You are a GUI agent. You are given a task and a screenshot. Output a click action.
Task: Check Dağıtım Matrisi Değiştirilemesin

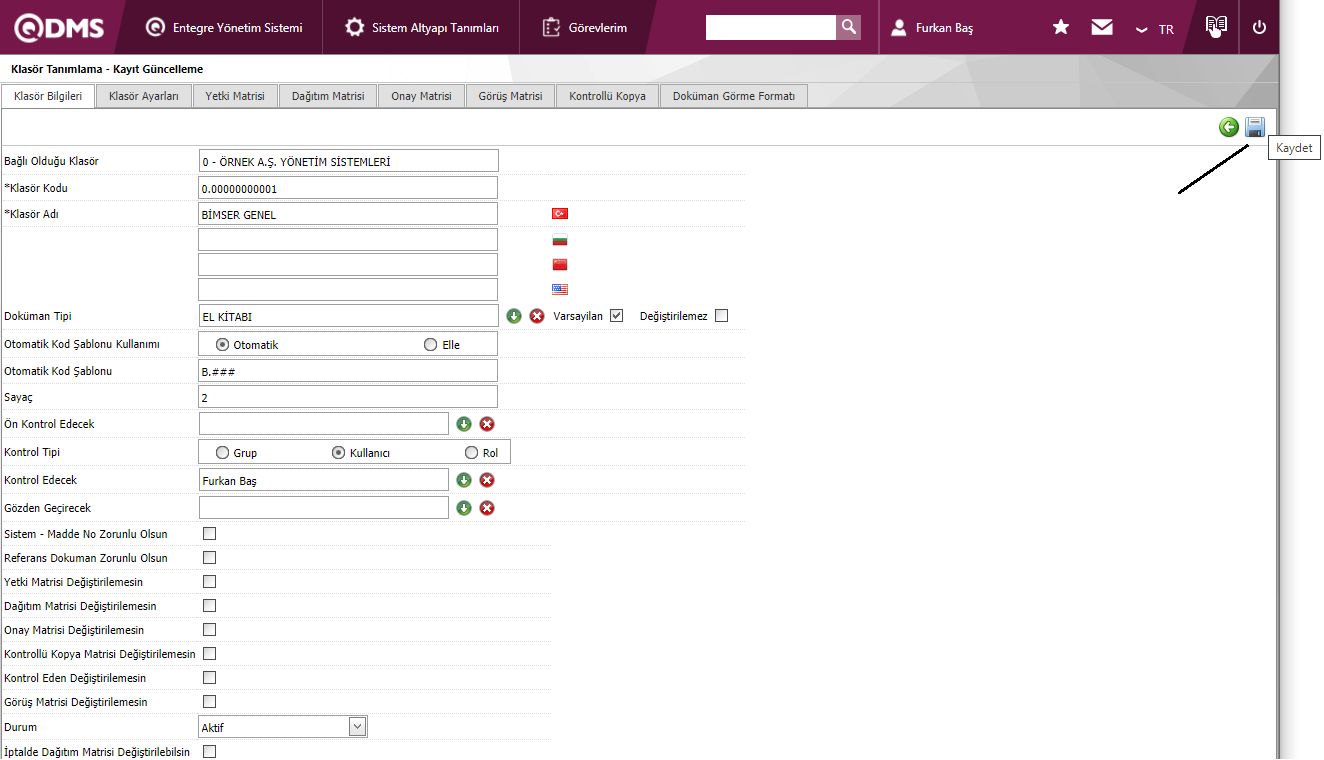click(x=210, y=606)
